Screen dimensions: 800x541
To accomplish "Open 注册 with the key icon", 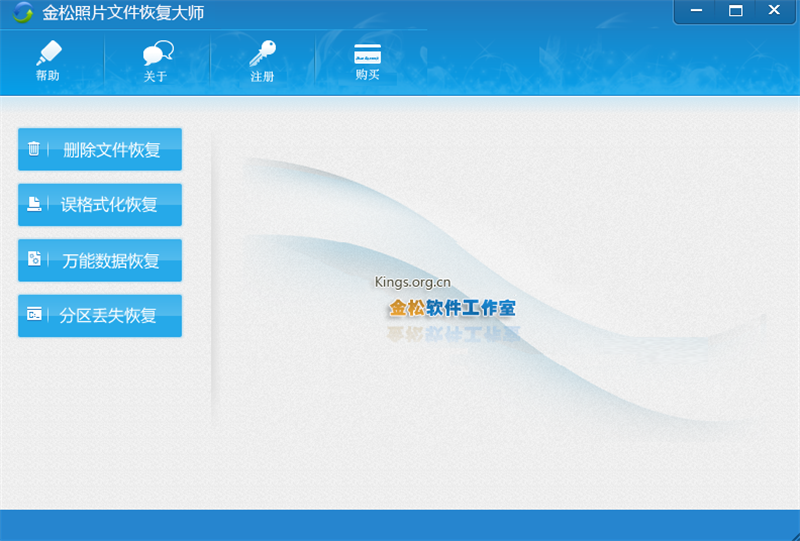I will coord(262,54).
